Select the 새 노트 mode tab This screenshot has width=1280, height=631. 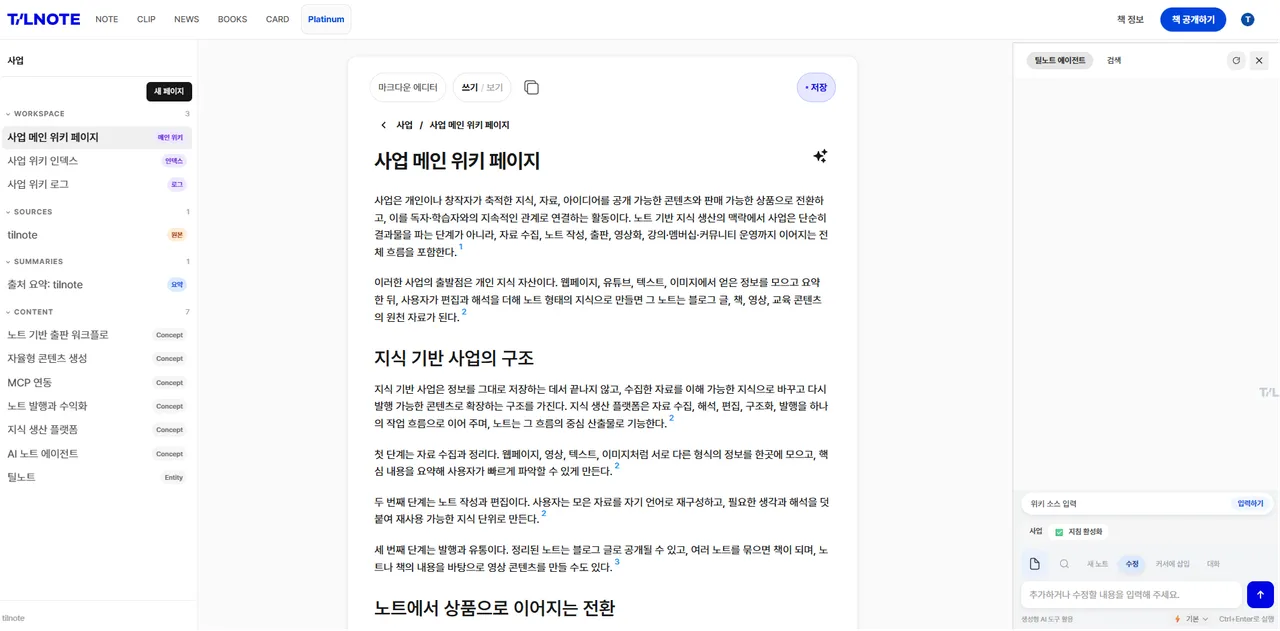pyautogui.click(x=1097, y=564)
